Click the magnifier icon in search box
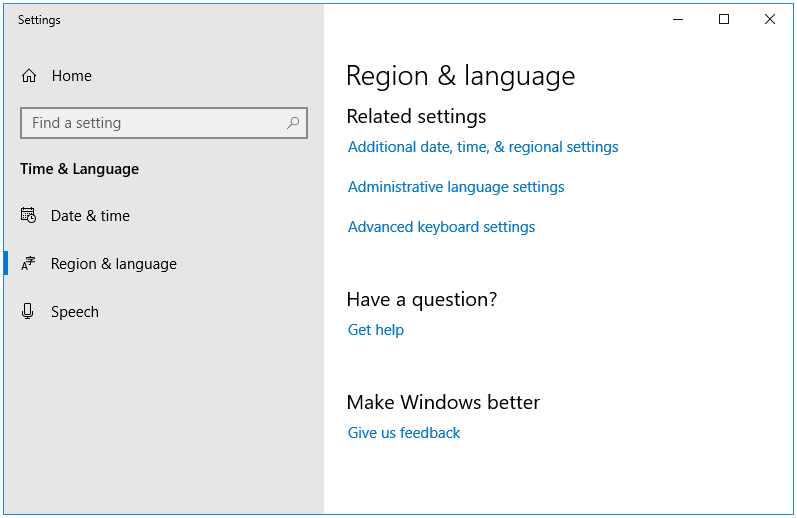The image size is (797, 518). coord(293,123)
